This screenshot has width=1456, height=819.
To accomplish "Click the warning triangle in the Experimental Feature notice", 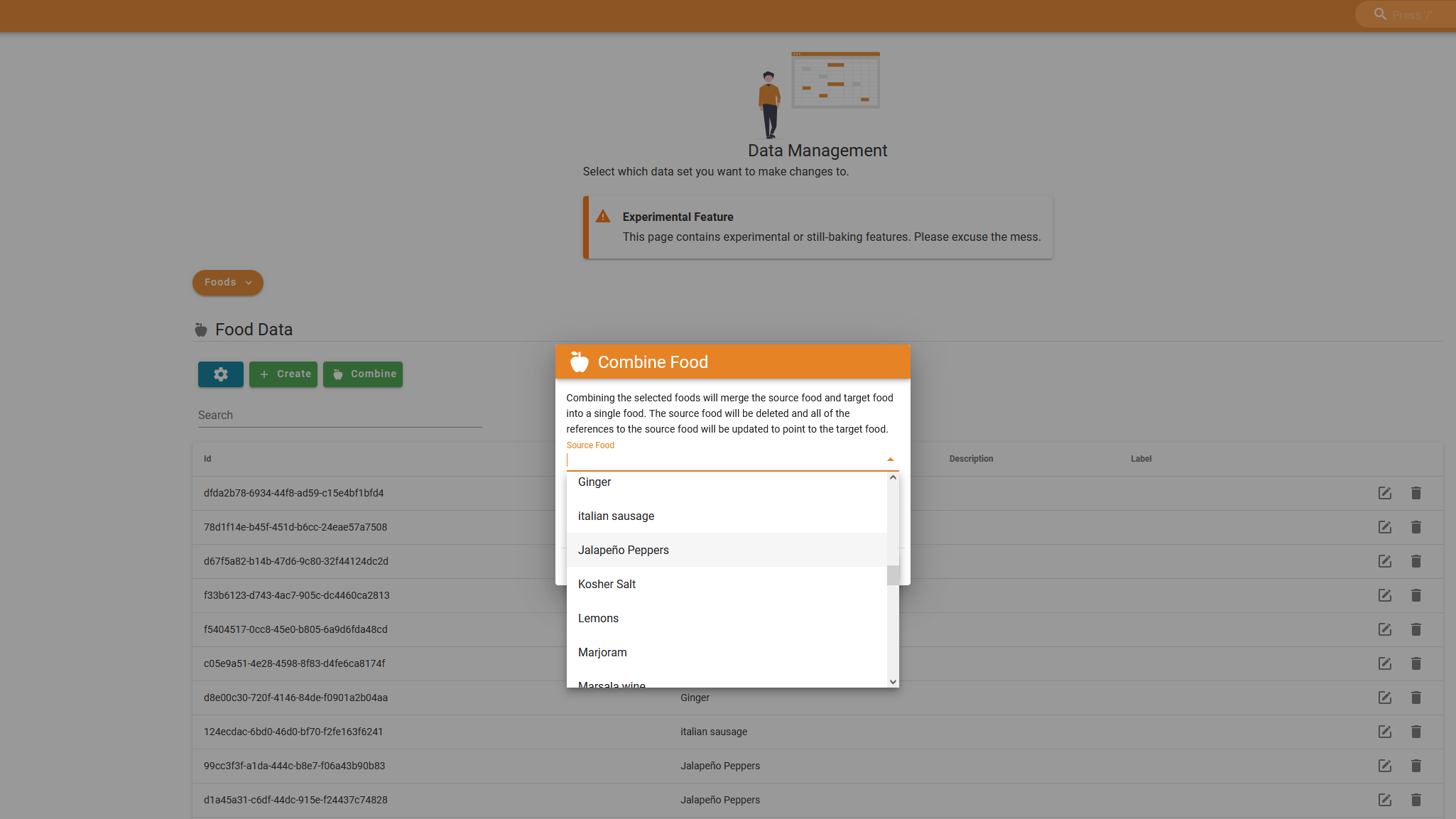I will (603, 217).
